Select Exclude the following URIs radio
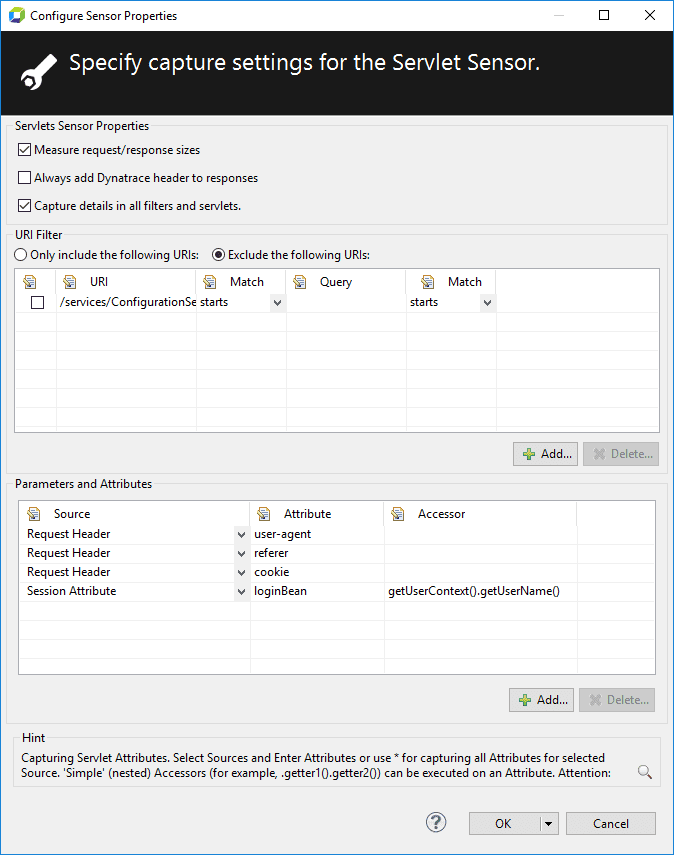Viewport: 674px width, 855px height. (218, 255)
